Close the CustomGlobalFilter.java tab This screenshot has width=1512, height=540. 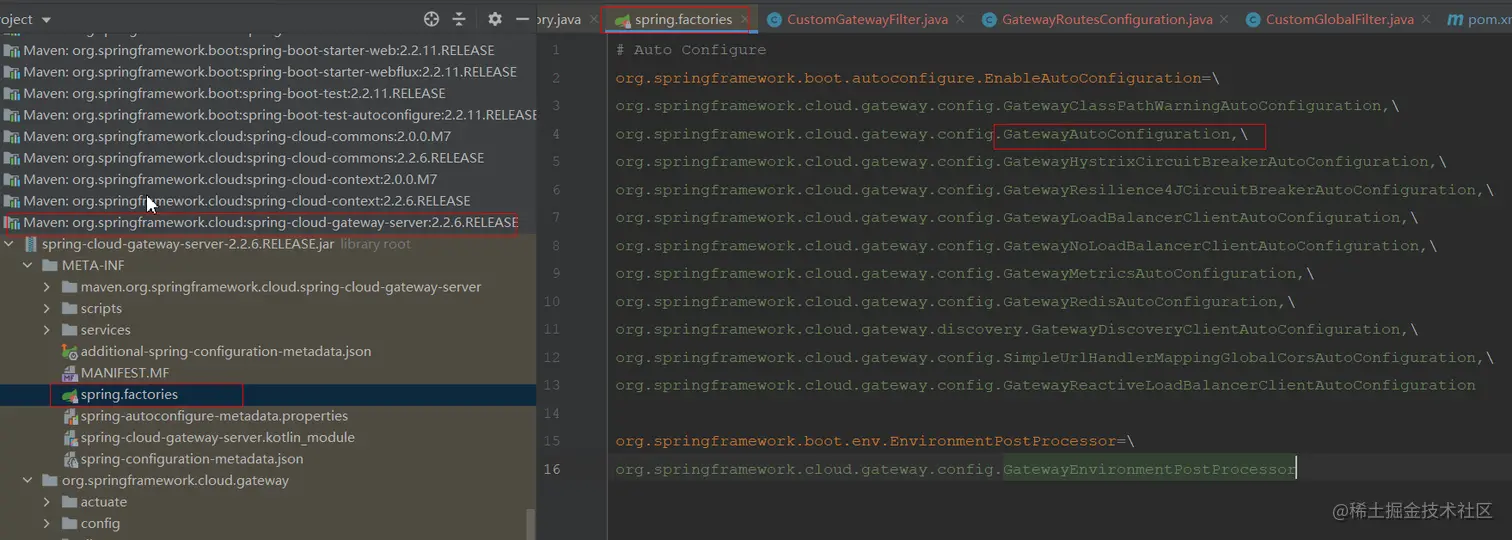coord(1425,20)
